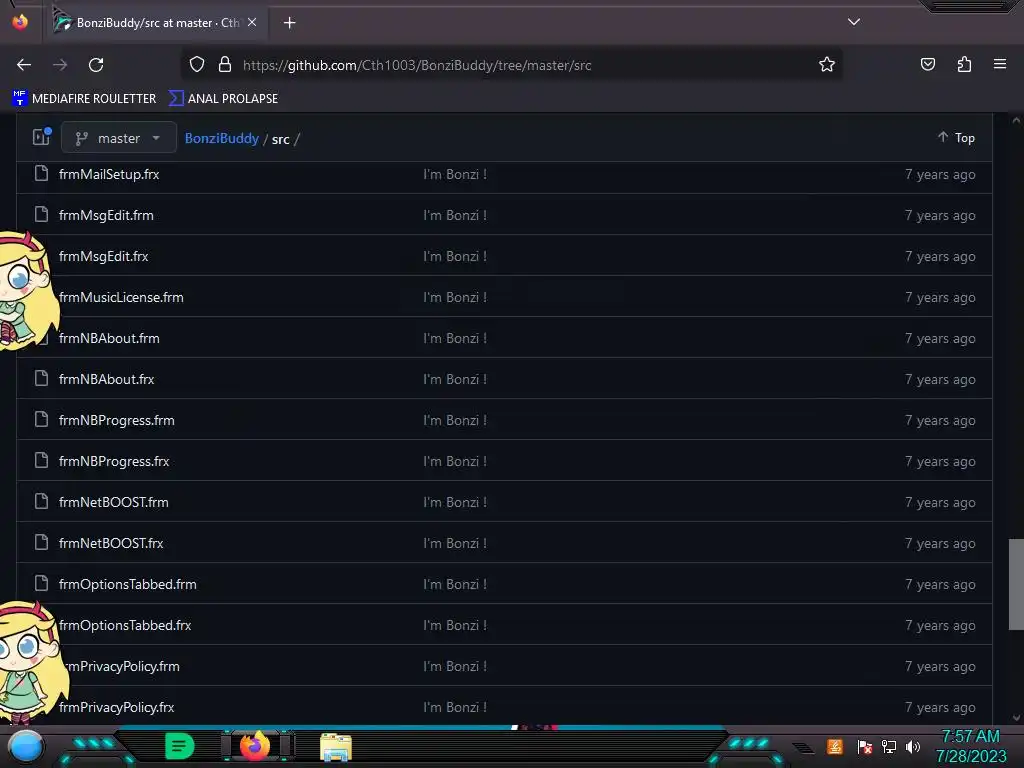View site security padlock info
The height and width of the screenshot is (768, 1024).
[x=225, y=65]
